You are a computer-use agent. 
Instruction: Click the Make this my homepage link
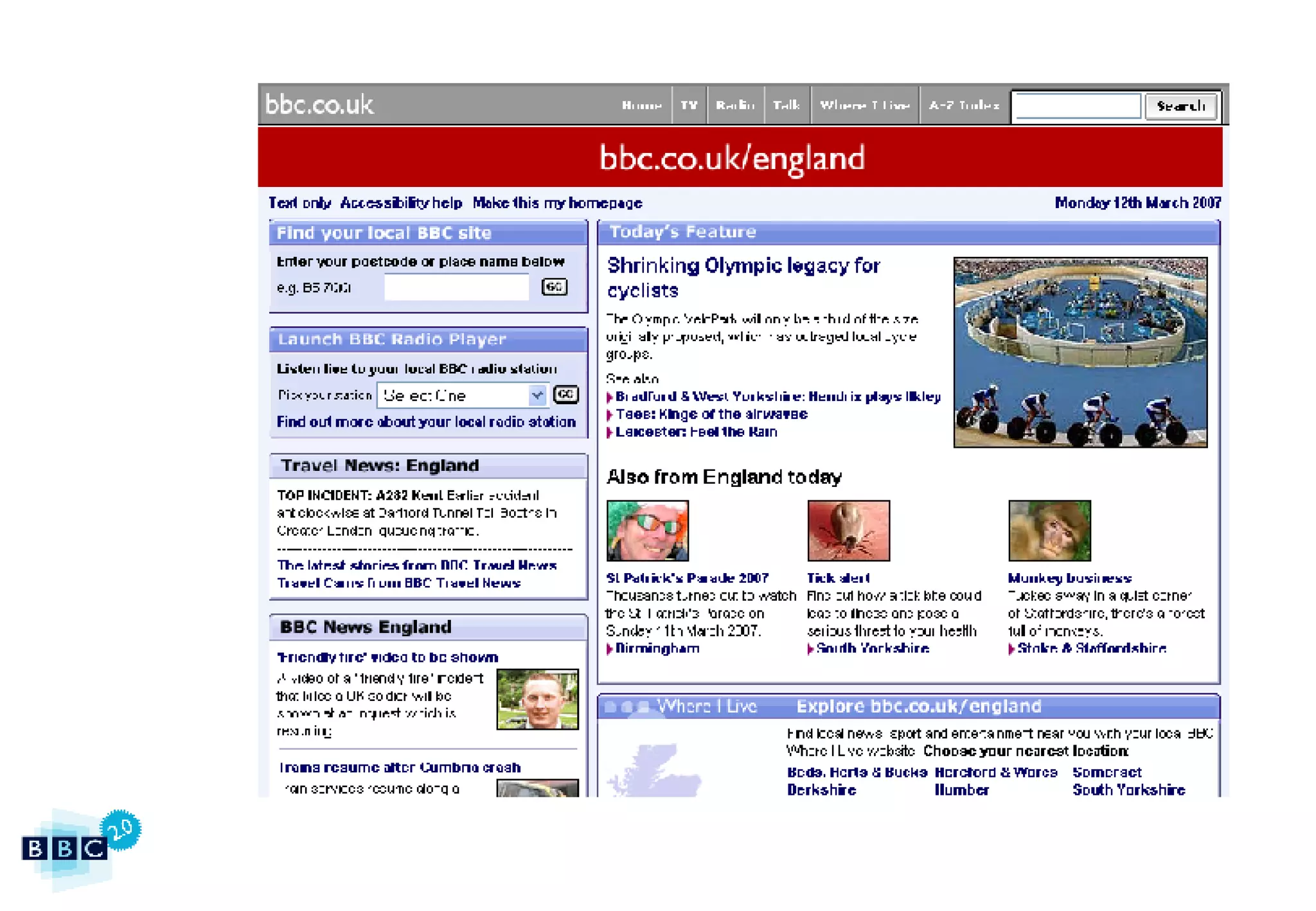pyautogui.click(x=557, y=203)
